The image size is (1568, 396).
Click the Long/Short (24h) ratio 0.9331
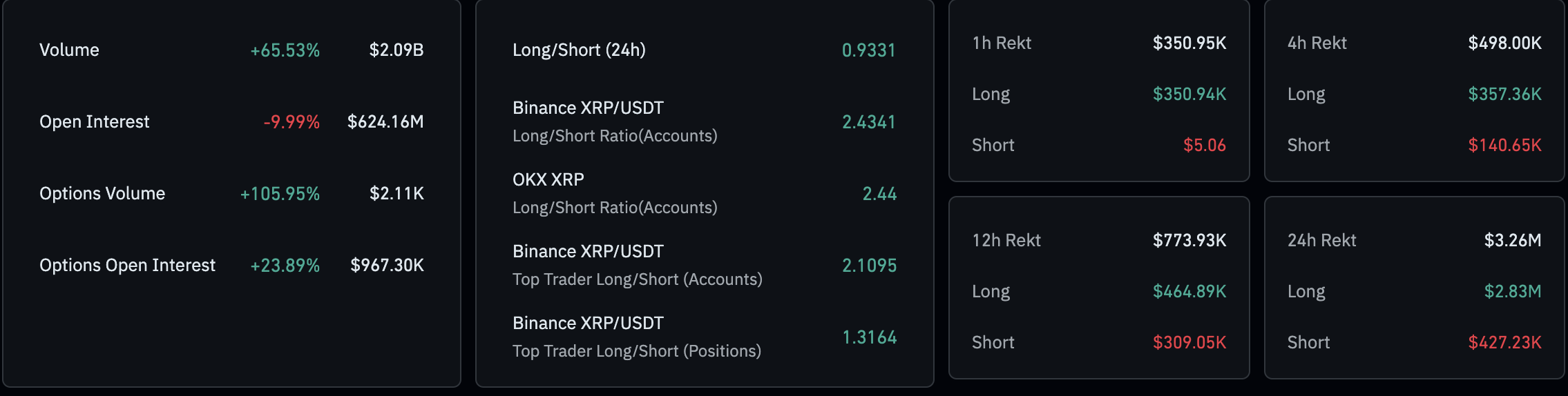(x=868, y=50)
